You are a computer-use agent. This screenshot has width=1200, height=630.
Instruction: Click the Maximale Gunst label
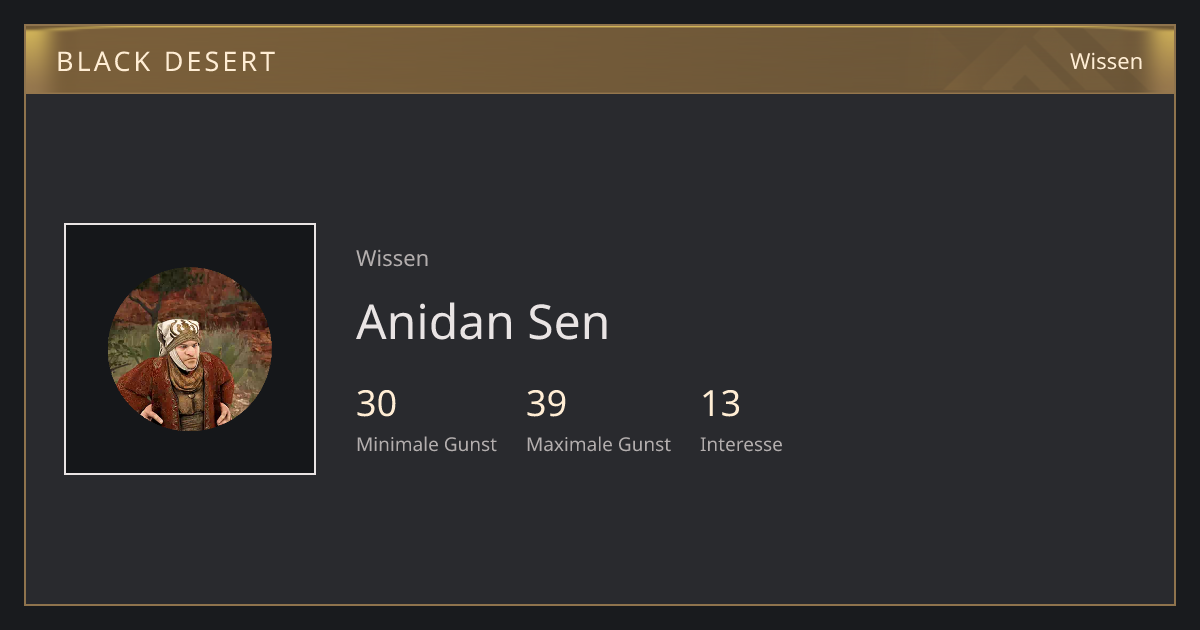pyautogui.click(x=598, y=444)
